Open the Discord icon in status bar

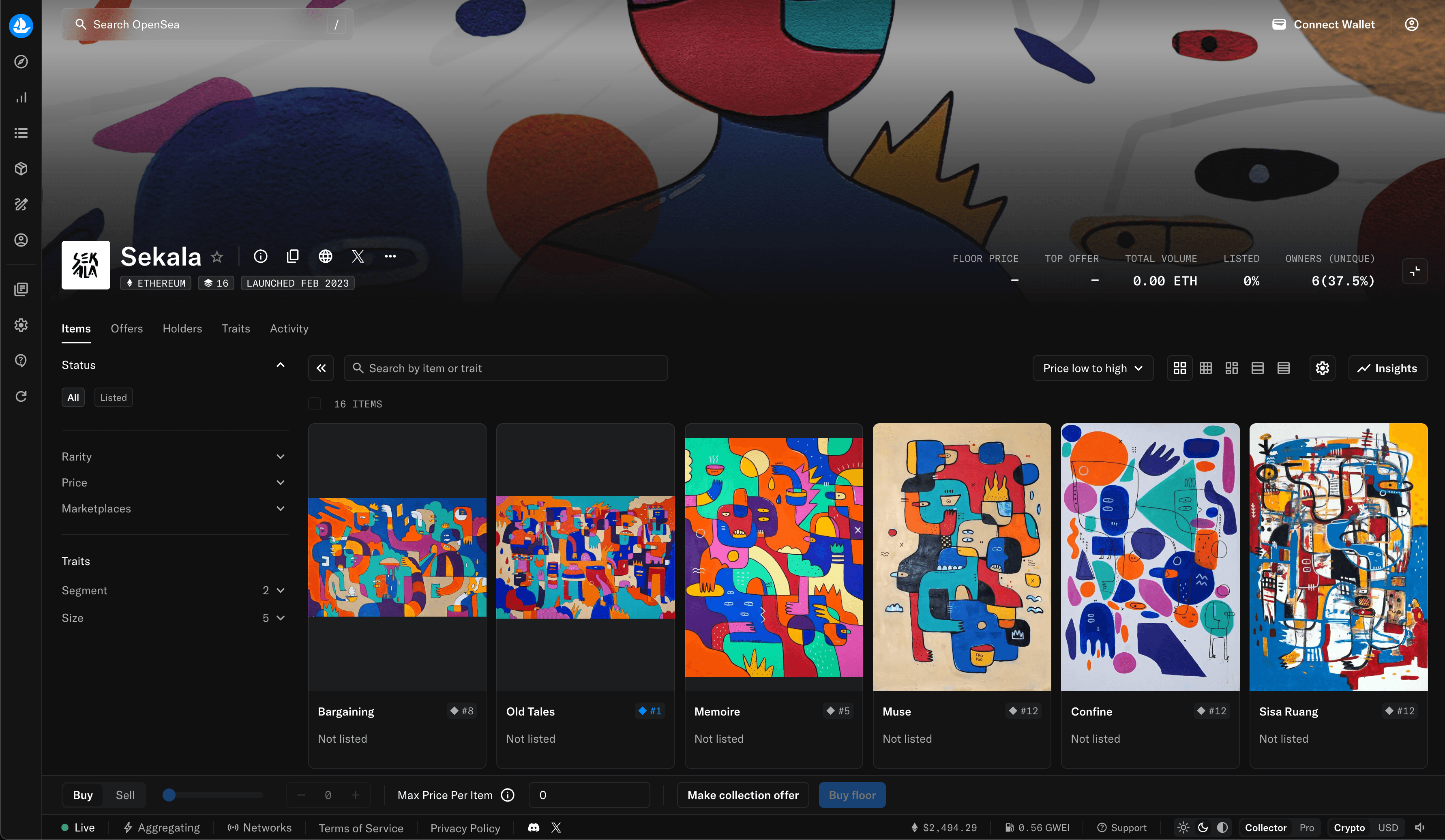tap(533, 827)
